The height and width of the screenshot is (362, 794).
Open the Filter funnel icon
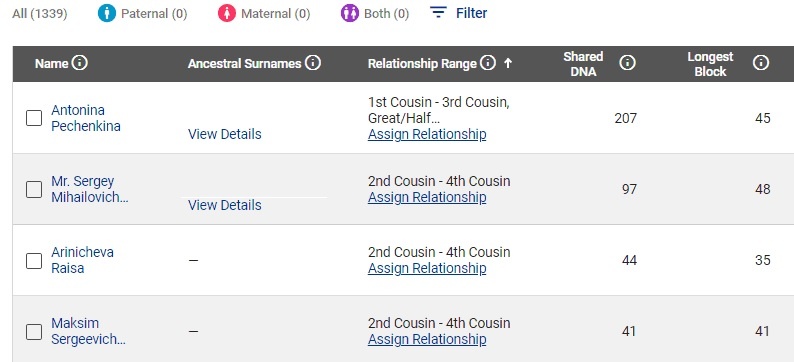tap(438, 13)
